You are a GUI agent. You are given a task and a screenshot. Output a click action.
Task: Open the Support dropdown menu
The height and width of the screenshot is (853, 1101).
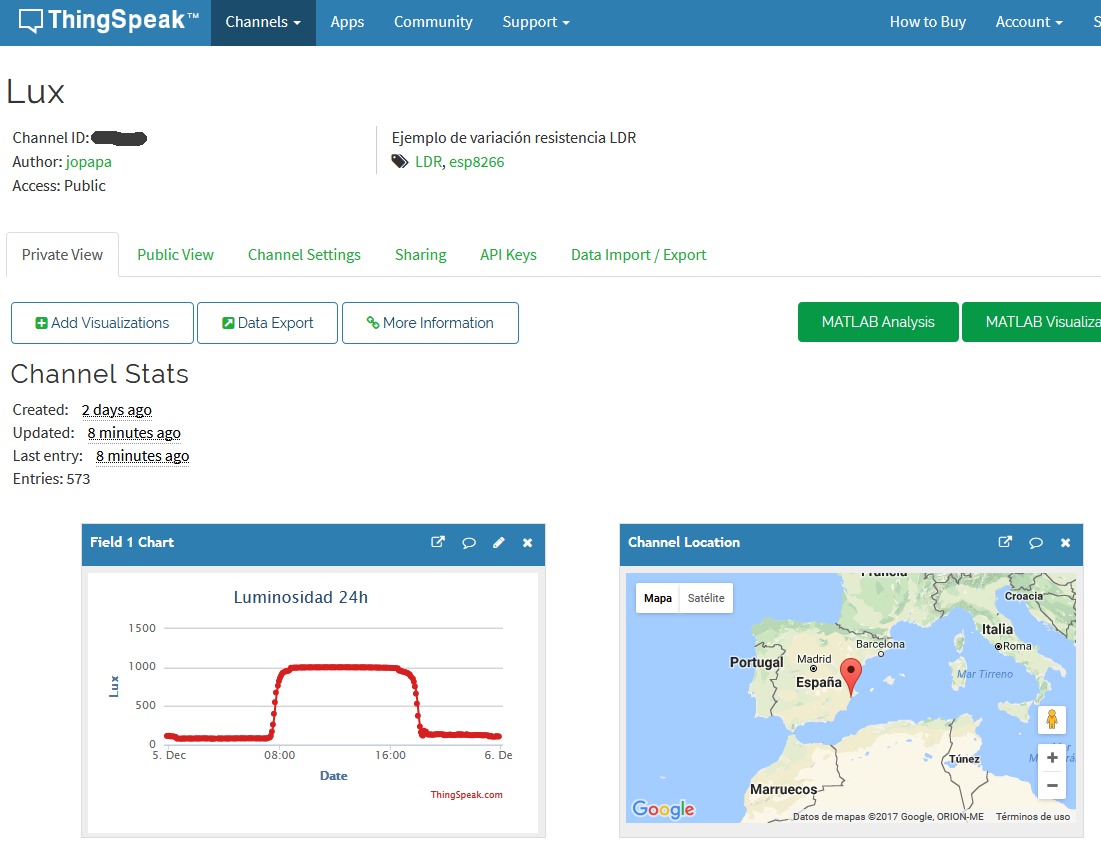tap(535, 22)
